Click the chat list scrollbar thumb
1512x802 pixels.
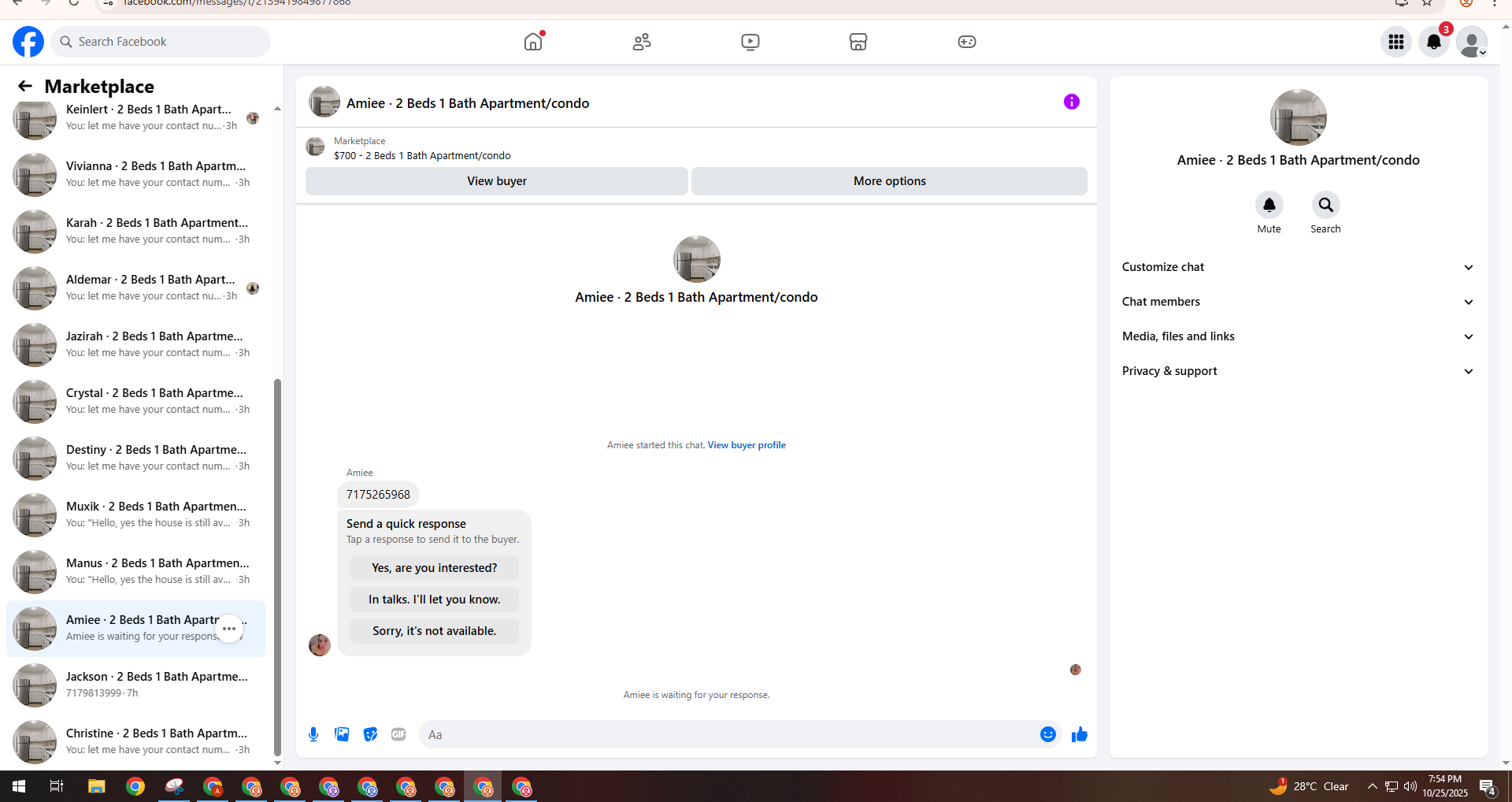[x=277, y=567]
